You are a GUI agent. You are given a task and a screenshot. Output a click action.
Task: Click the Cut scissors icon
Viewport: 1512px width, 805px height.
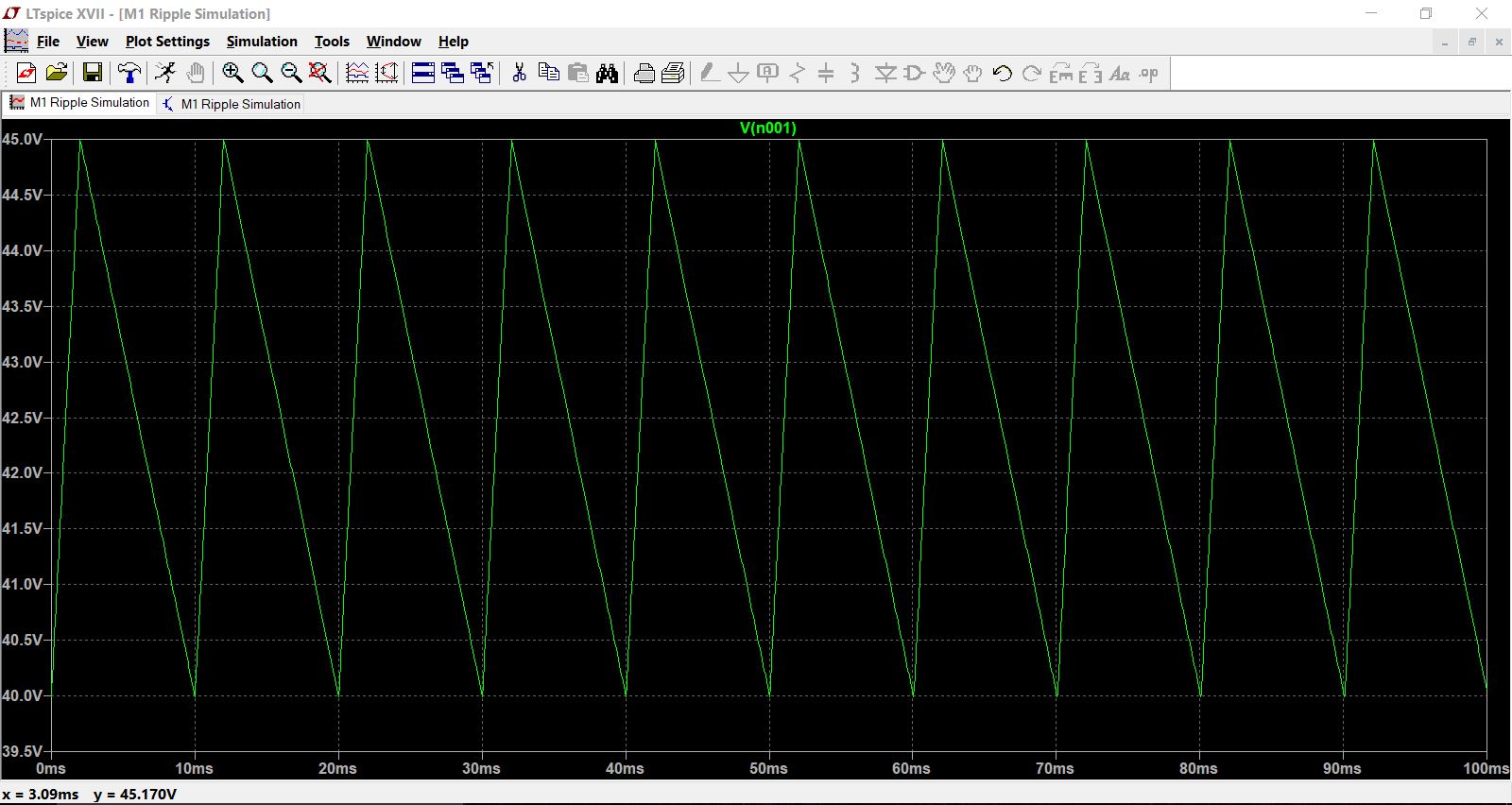pyautogui.click(x=519, y=73)
